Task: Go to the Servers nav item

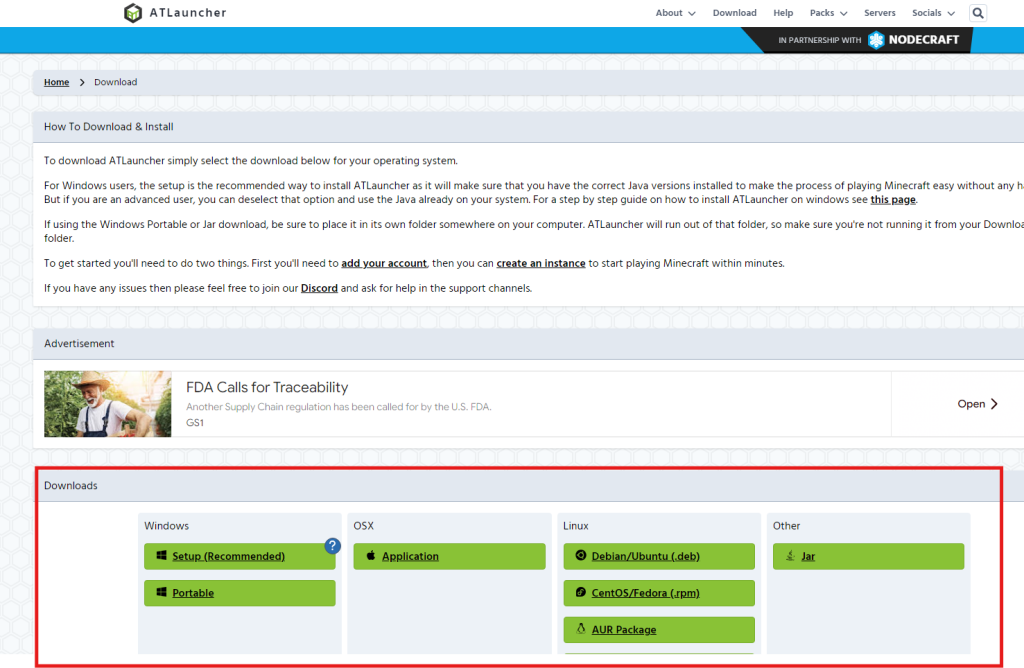Action: pyautogui.click(x=880, y=13)
